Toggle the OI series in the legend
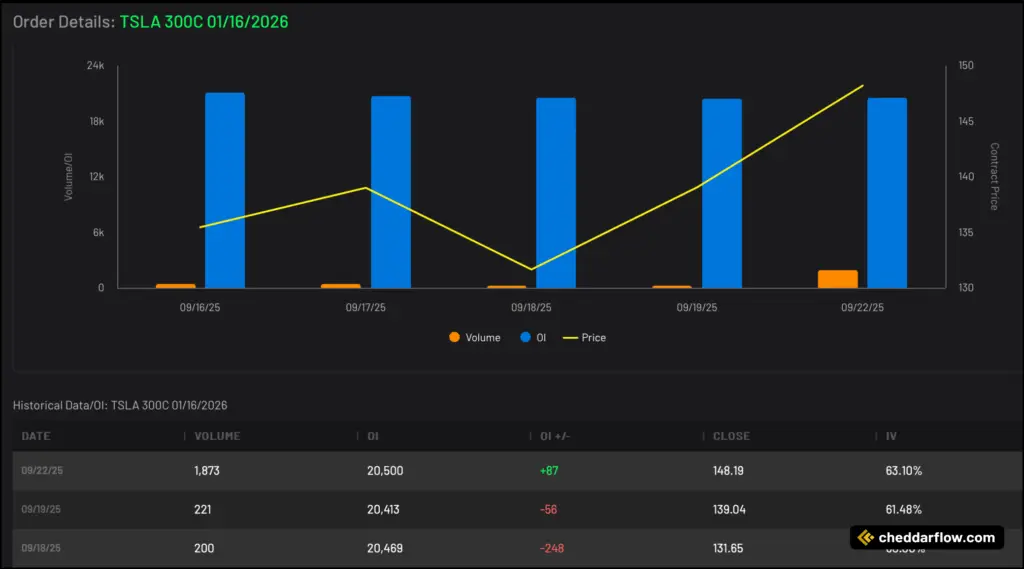The height and width of the screenshot is (569, 1024). pos(533,338)
